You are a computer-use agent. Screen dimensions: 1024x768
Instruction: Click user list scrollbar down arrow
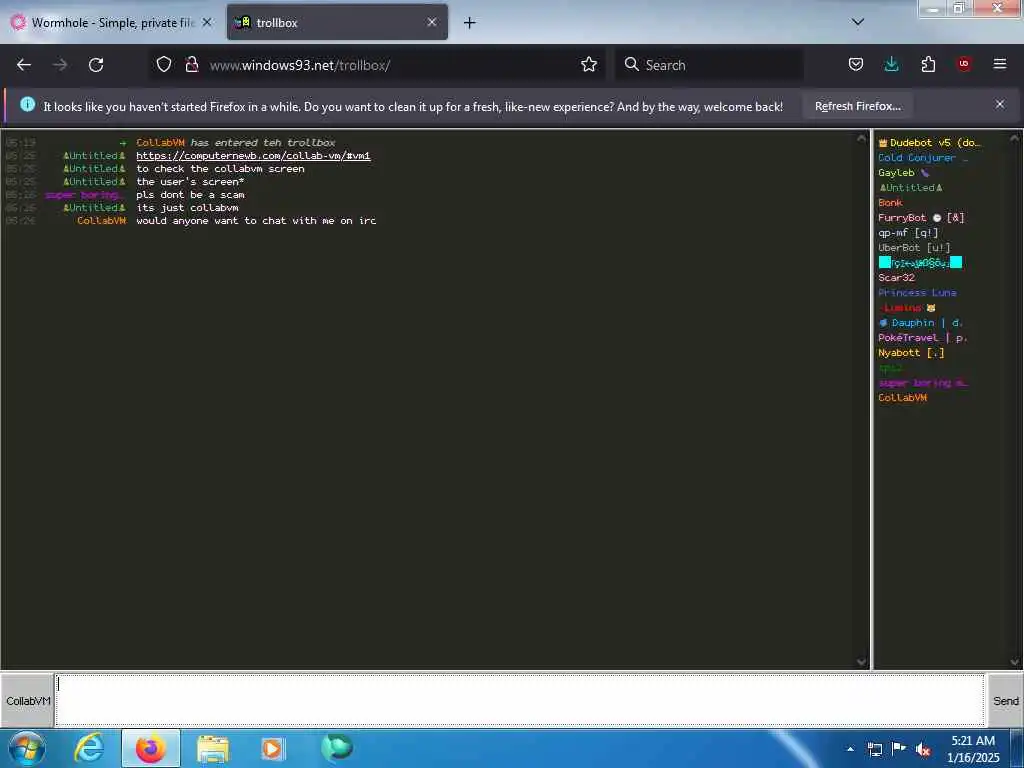pos(1014,662)
